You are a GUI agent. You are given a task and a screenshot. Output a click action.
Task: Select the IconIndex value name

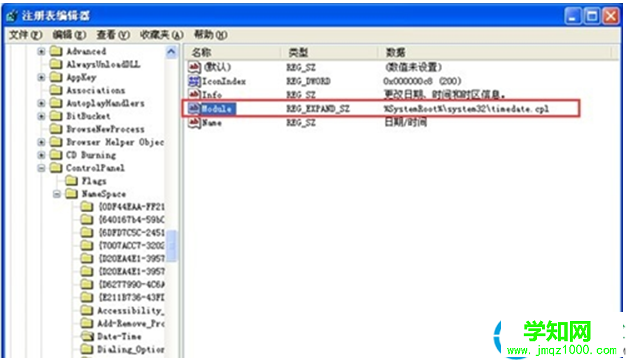tap(224, 81)
